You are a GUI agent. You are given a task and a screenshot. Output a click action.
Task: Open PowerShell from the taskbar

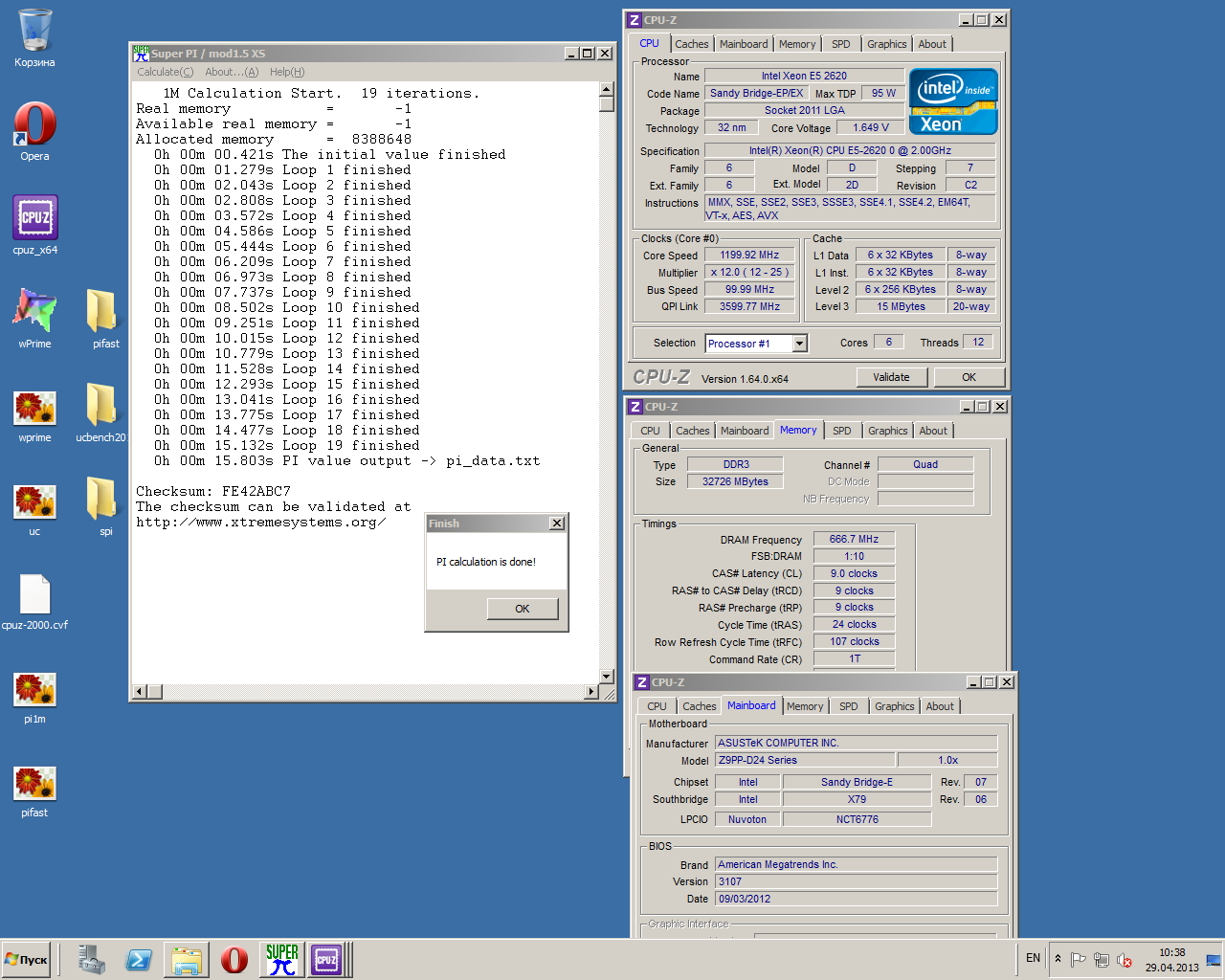pos(139,959)
